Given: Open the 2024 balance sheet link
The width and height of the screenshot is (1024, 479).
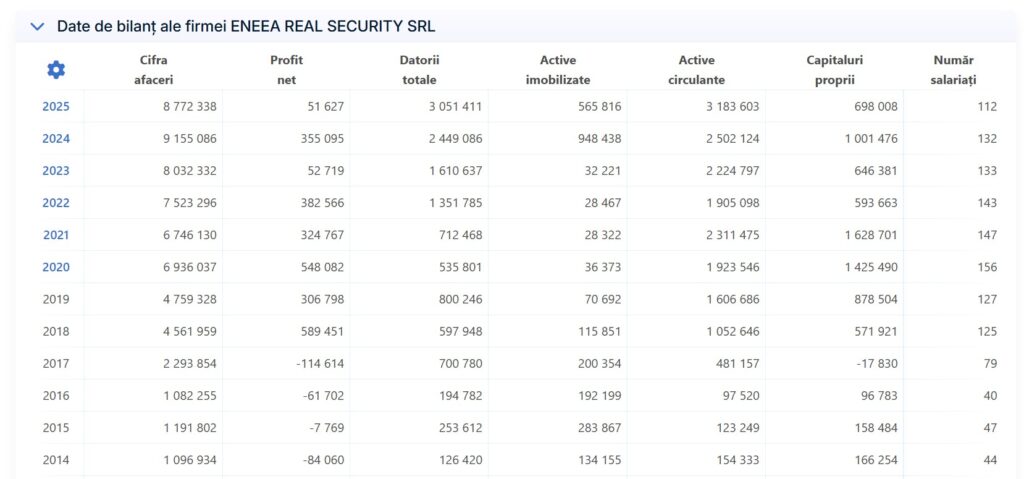Looking at the screenshot, I should (56, 138).
